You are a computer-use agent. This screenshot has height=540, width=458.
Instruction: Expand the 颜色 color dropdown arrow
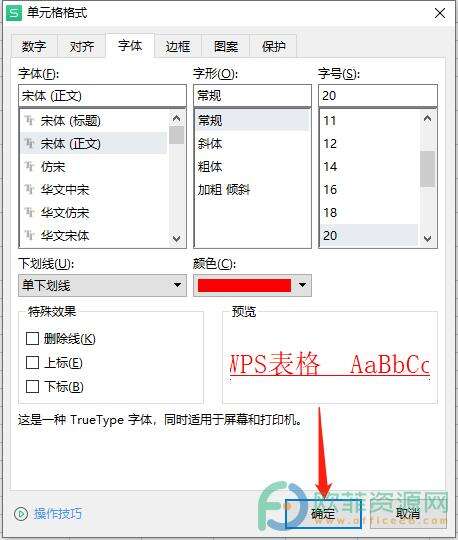302,285
